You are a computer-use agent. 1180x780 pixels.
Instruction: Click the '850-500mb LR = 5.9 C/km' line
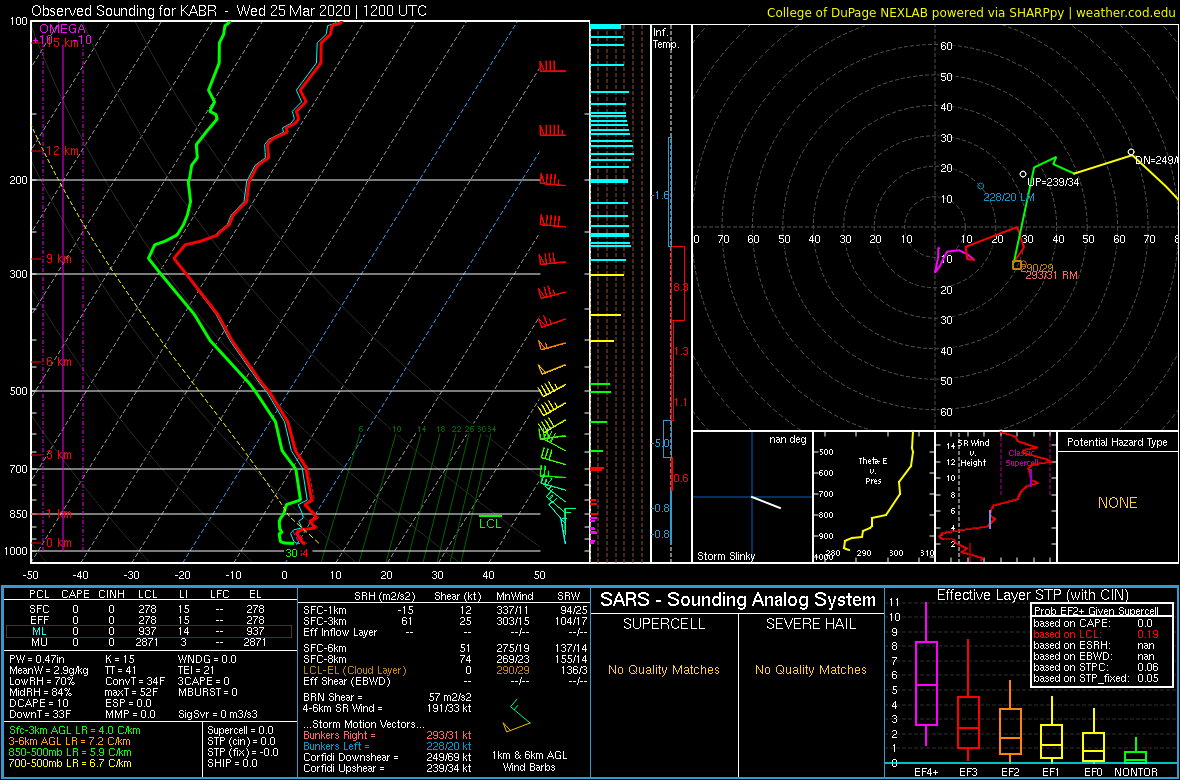click(70, 753)
